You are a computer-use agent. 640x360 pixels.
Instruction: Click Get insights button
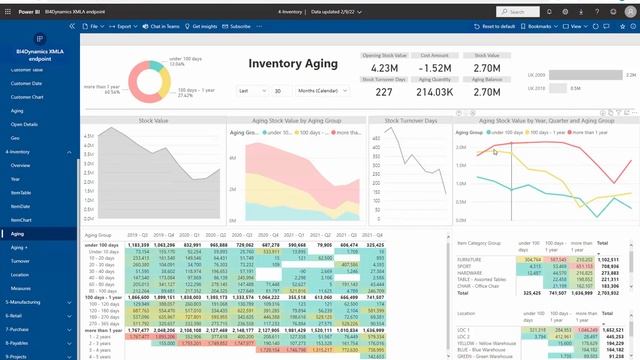pos(201,26)
